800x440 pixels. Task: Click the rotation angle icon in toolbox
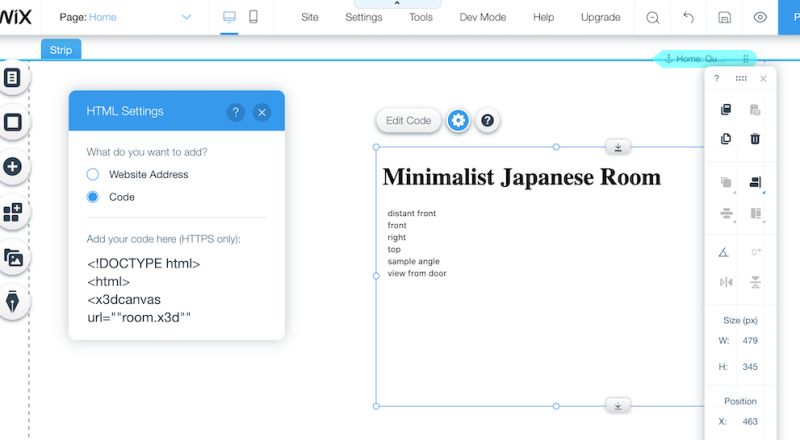724,252
